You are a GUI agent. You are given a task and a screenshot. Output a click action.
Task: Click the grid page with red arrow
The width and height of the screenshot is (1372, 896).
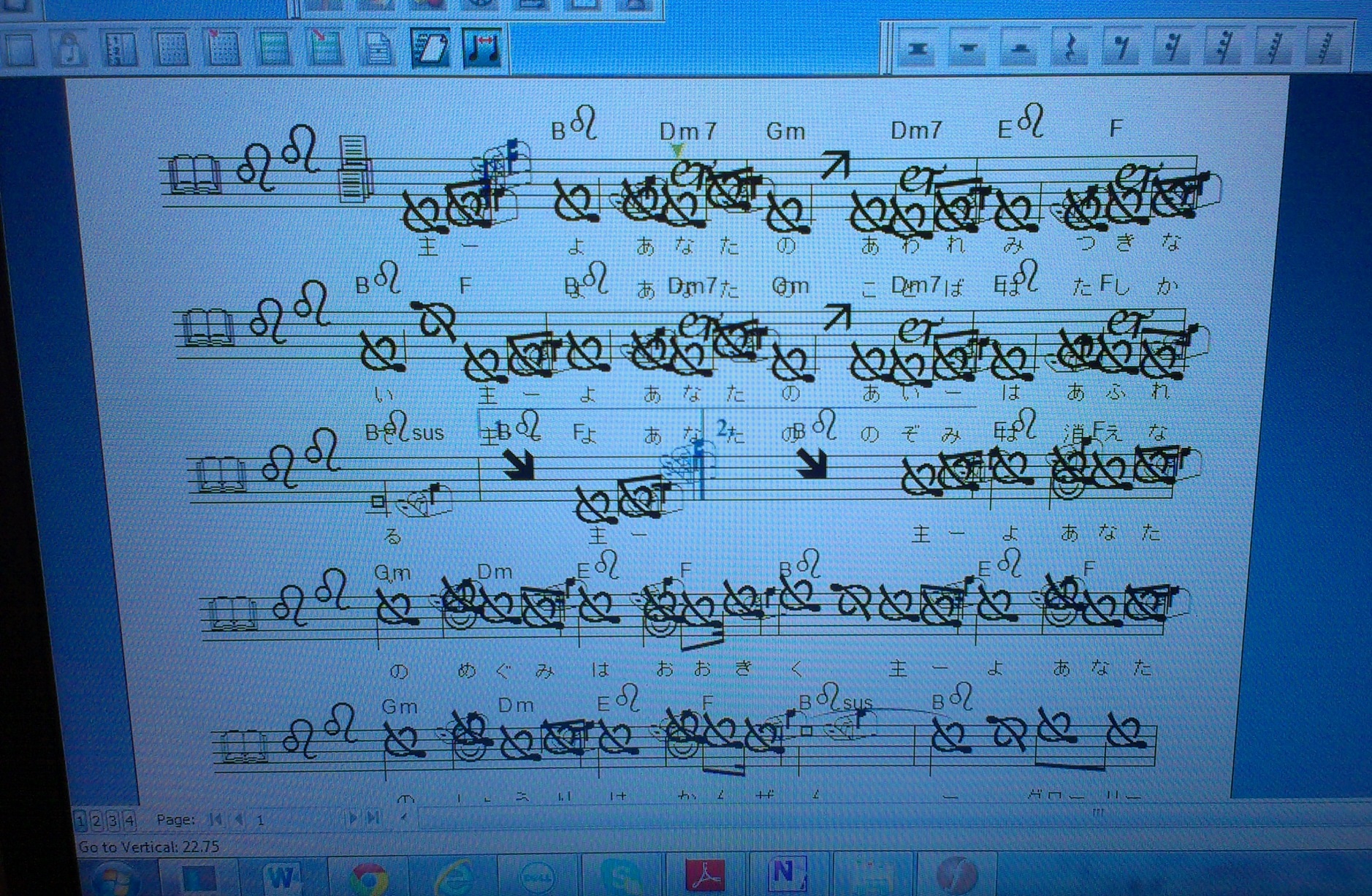point(222,48)
